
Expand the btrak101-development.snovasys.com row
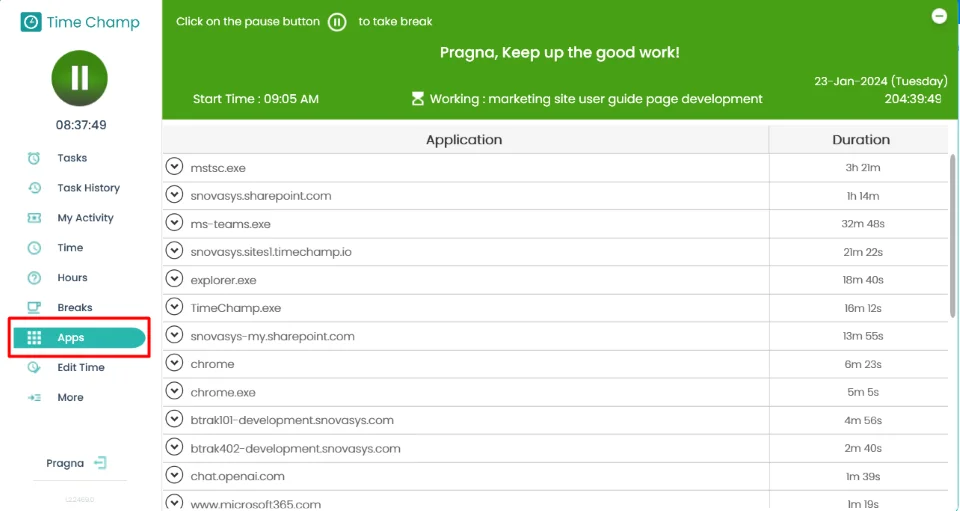tap(174, 419)
